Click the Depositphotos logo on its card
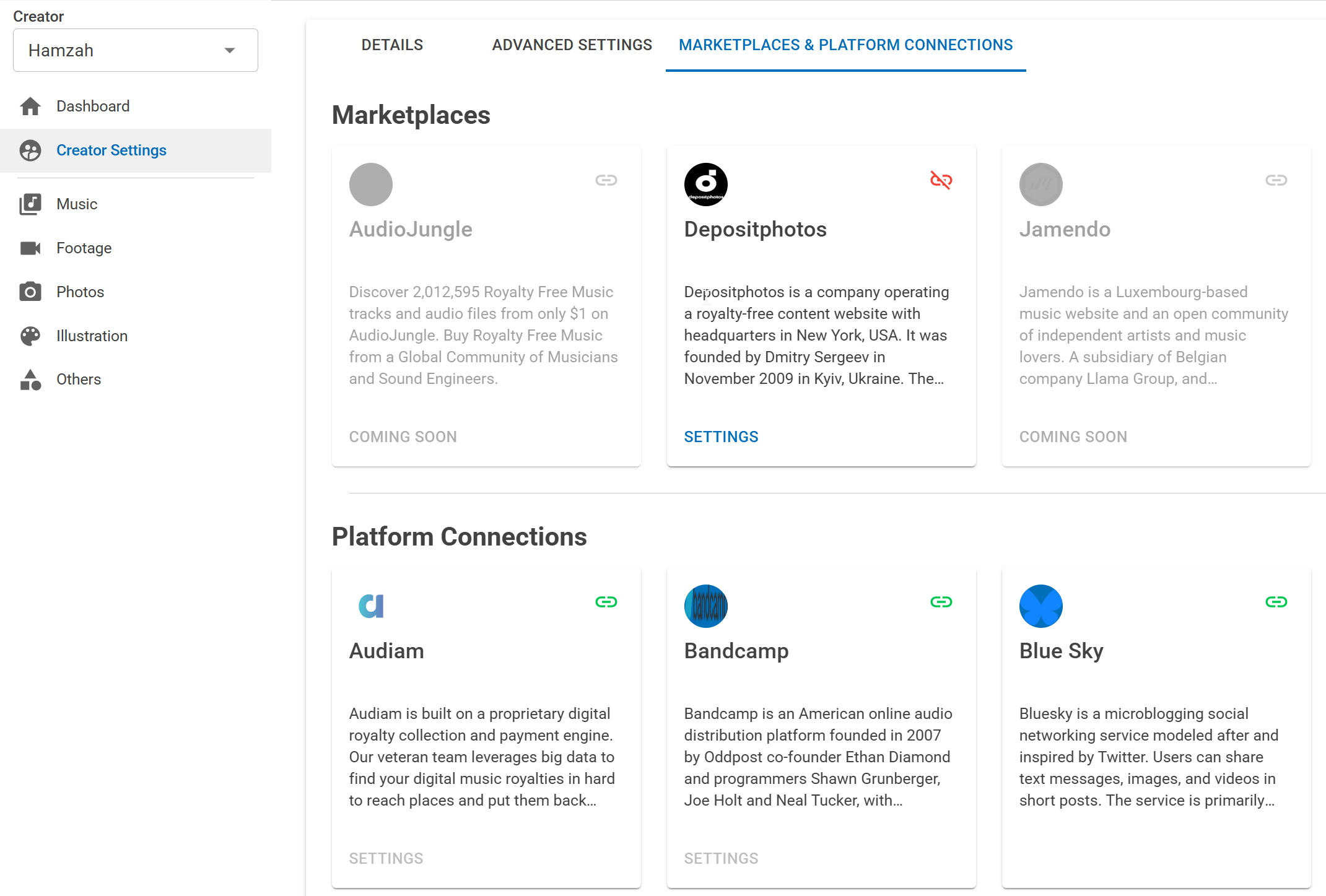 click(705, 184)
